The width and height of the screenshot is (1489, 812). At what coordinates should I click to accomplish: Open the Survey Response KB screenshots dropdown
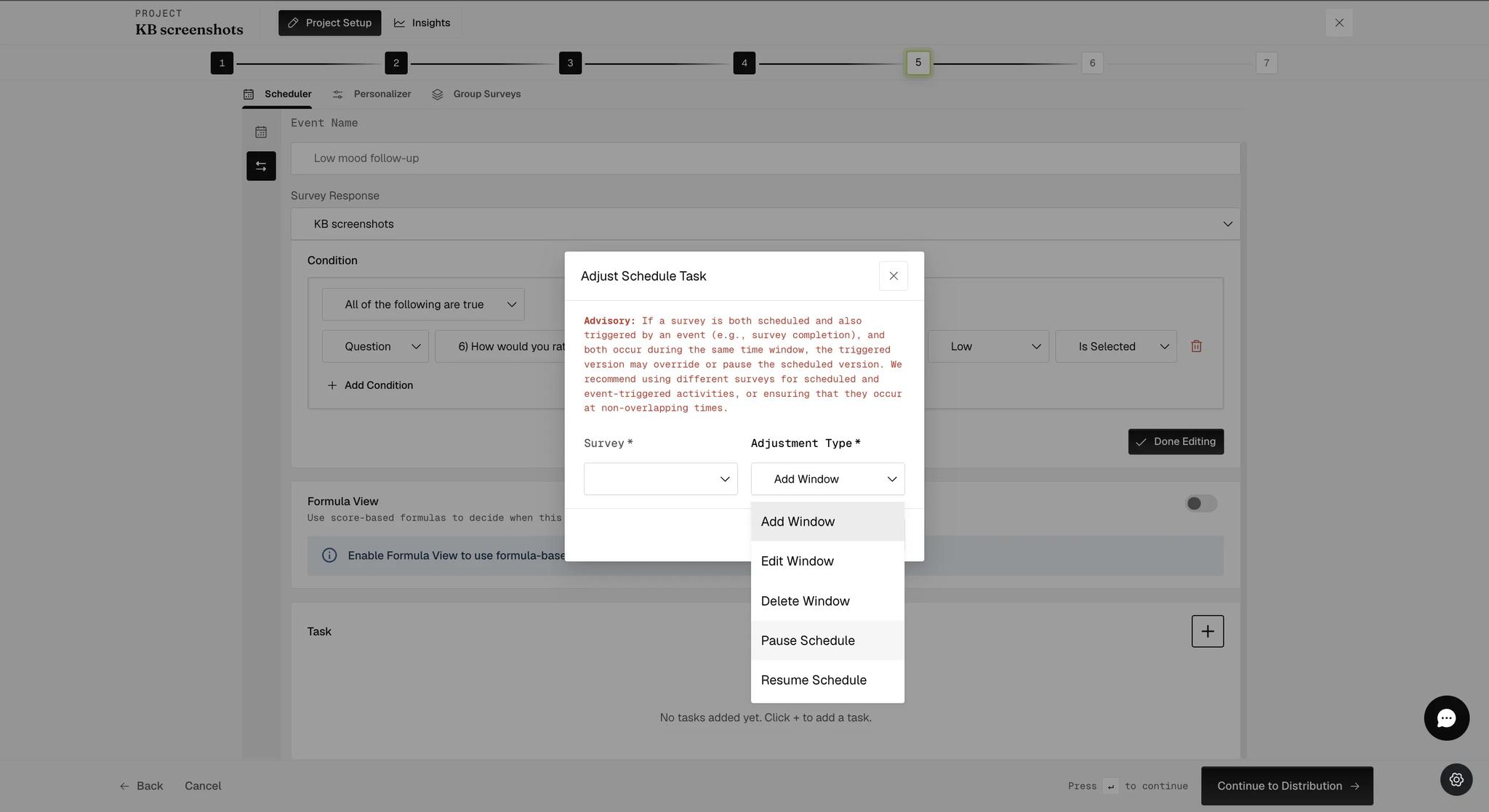(765, 224)
